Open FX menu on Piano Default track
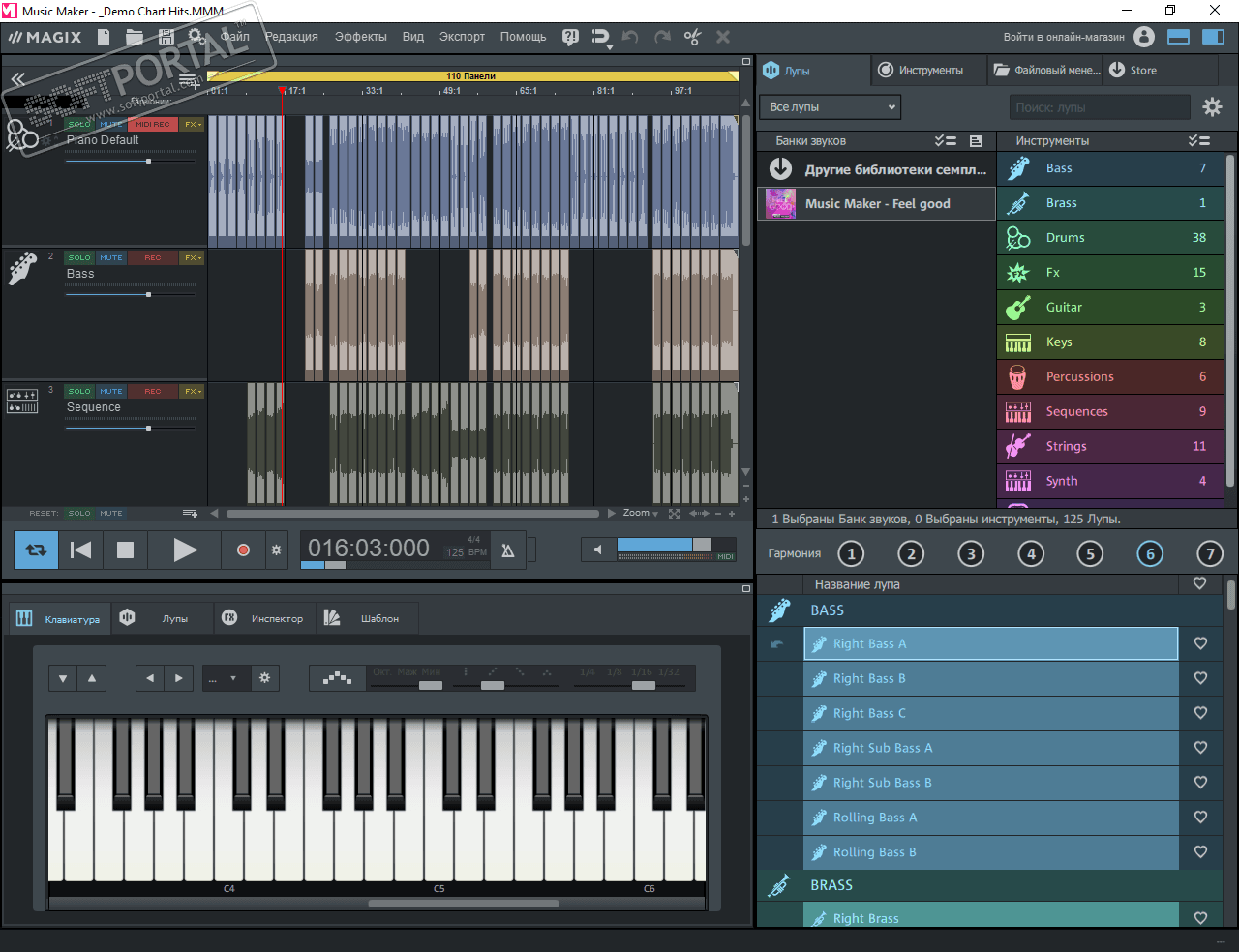 192,125
